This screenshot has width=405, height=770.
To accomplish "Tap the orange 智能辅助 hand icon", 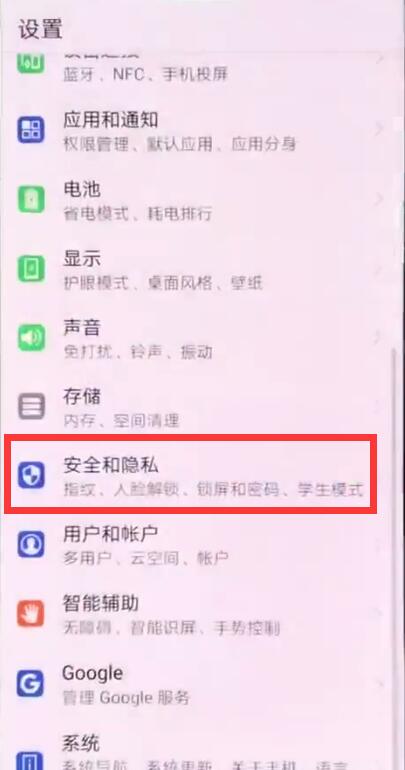I will pyautogui.click(x=31, y=614).
